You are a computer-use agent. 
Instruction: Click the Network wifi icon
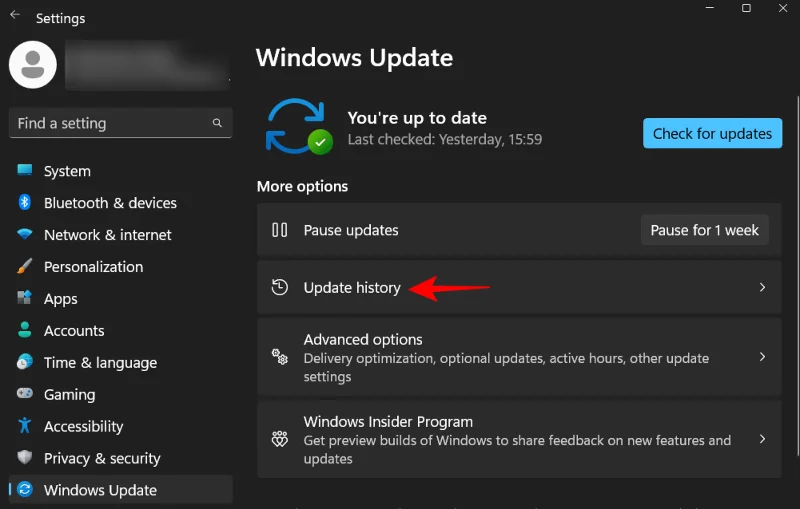coord(24,234)
